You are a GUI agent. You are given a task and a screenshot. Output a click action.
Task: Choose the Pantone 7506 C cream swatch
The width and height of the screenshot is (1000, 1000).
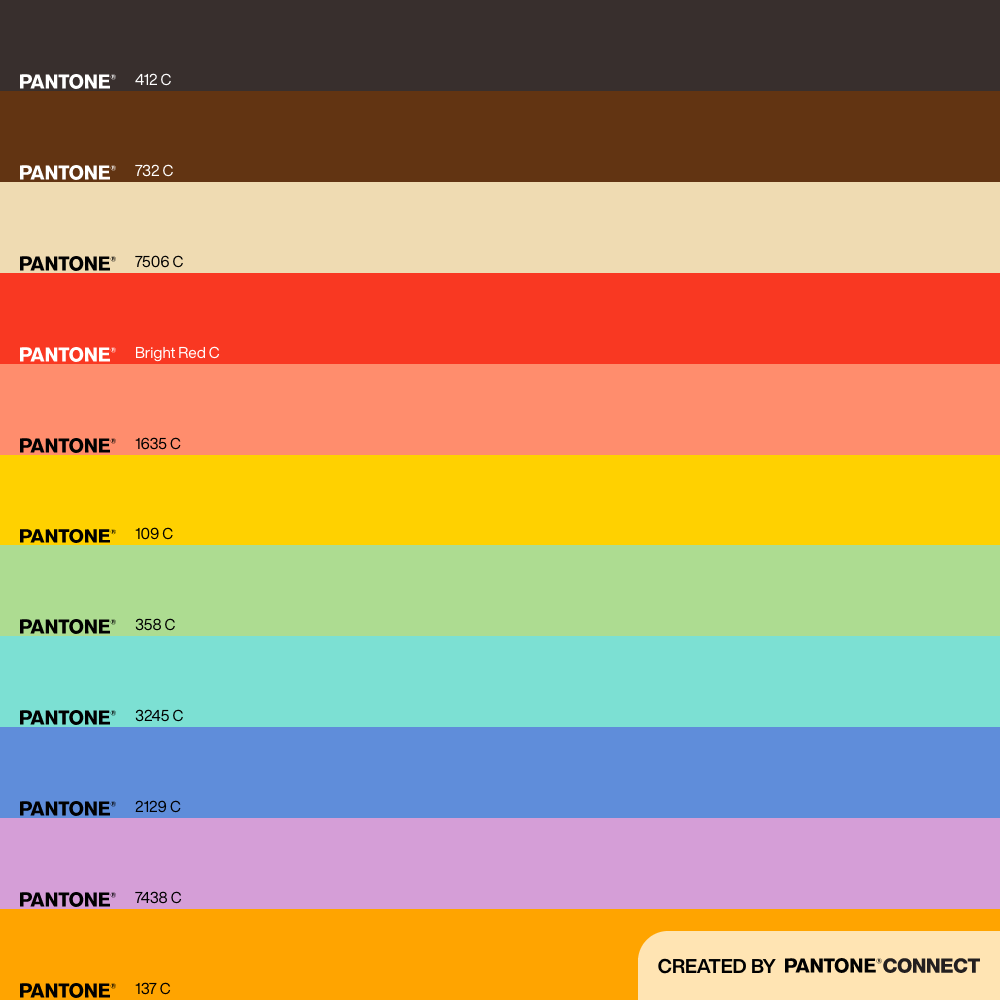click(x=500, y=228)
